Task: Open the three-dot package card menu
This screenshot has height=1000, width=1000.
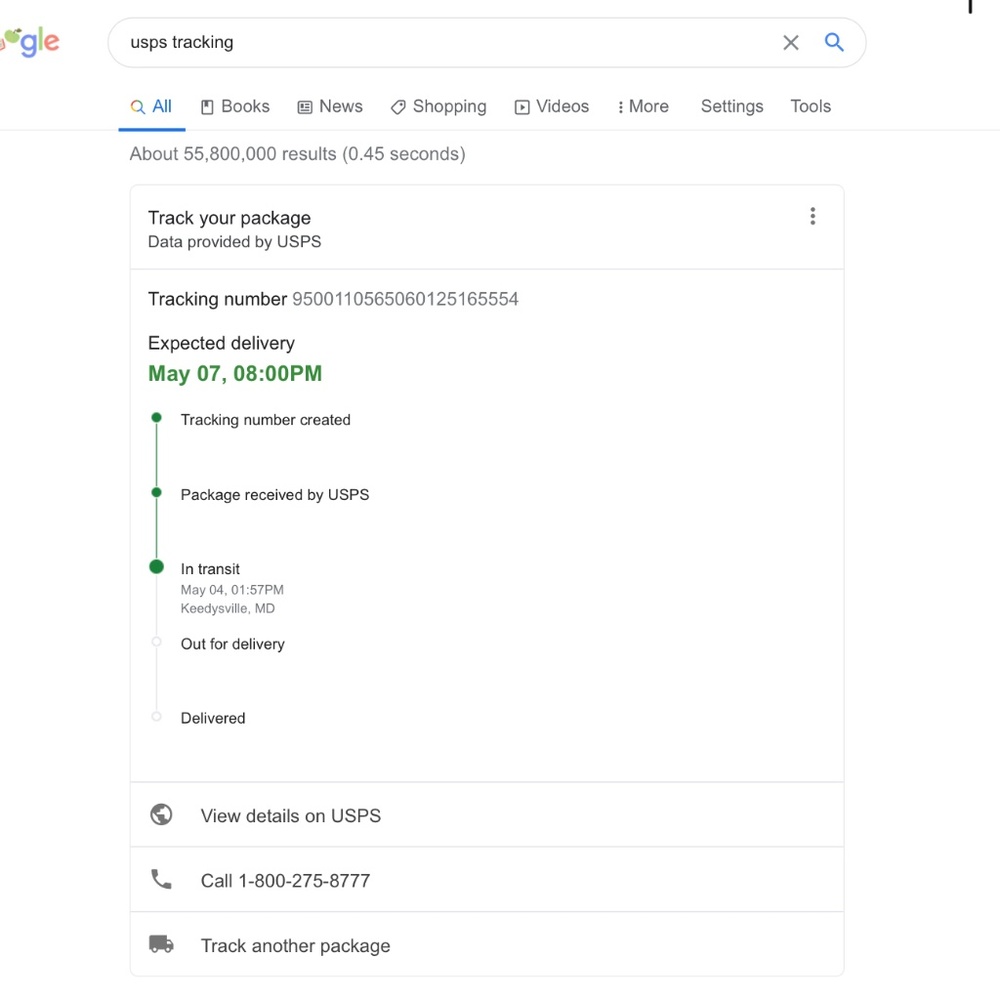Action: (x=812, y=216)
